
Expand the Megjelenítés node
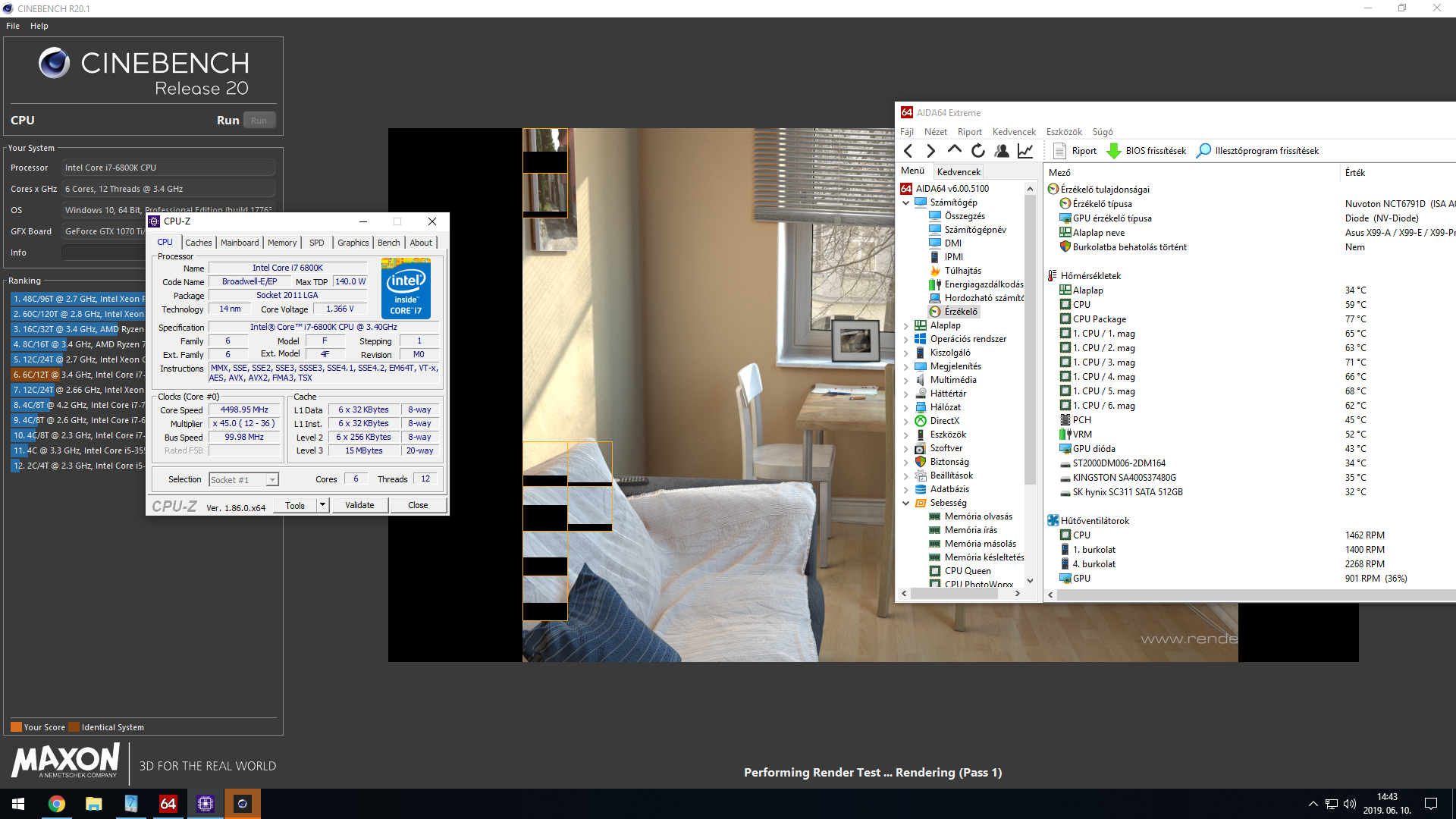pyautogui.click(x=905, y=366)
